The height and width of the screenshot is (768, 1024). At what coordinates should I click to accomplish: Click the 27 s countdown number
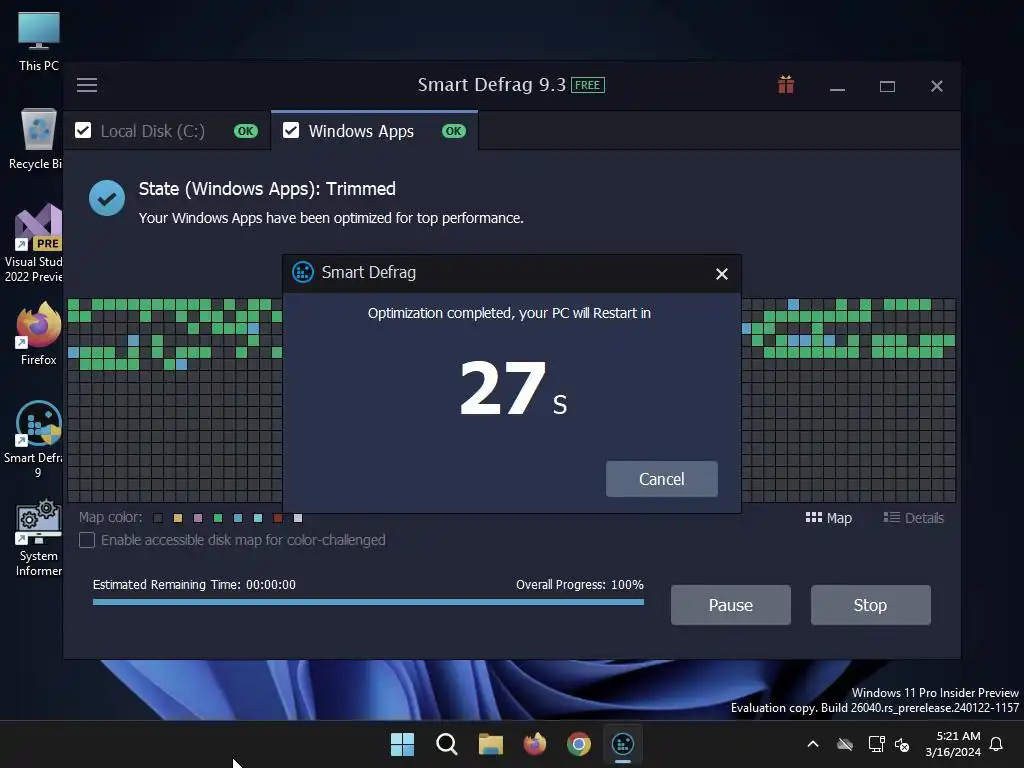(x=513, y=389)
